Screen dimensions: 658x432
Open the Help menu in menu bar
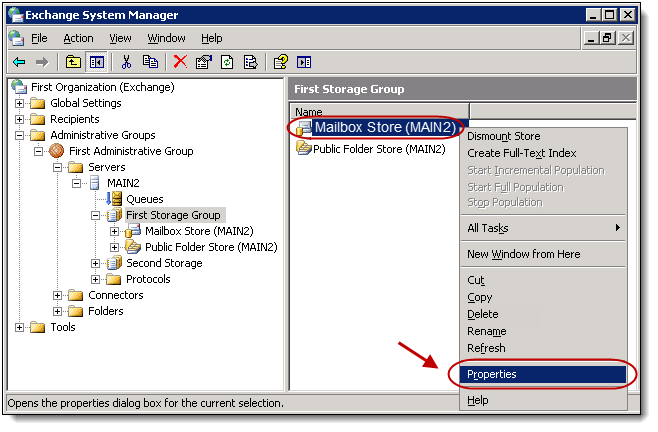[x=212, y=38]
